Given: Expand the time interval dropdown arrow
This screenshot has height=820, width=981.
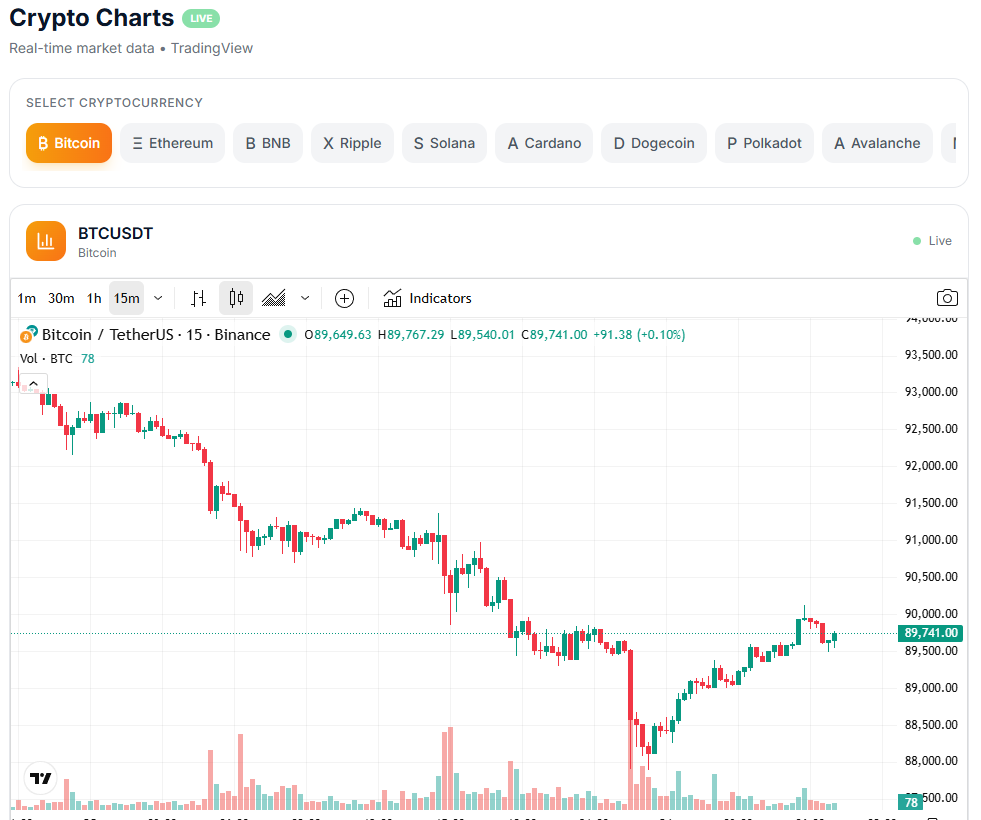Looking at the screenshot, I should coord(158,298).
